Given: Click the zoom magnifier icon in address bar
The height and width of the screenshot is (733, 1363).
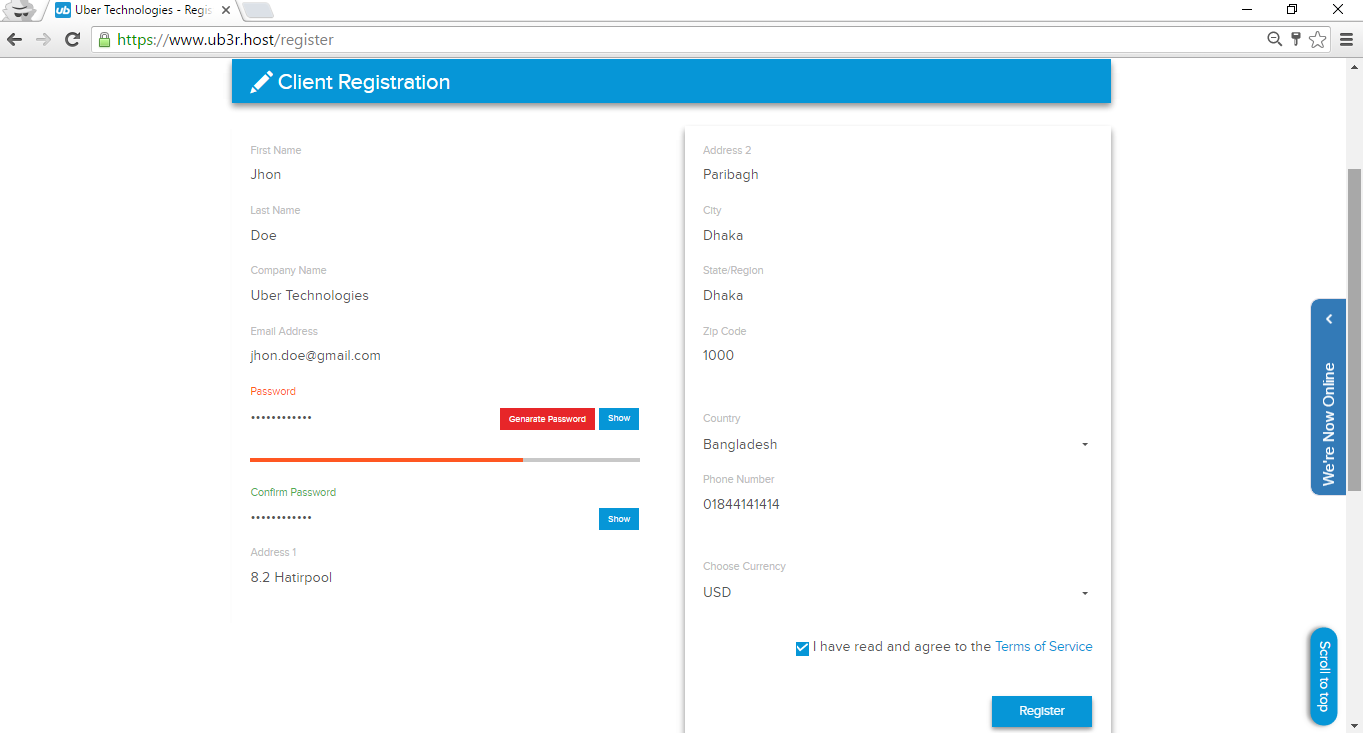Looking at the screenshot, I should [1275, 40].
